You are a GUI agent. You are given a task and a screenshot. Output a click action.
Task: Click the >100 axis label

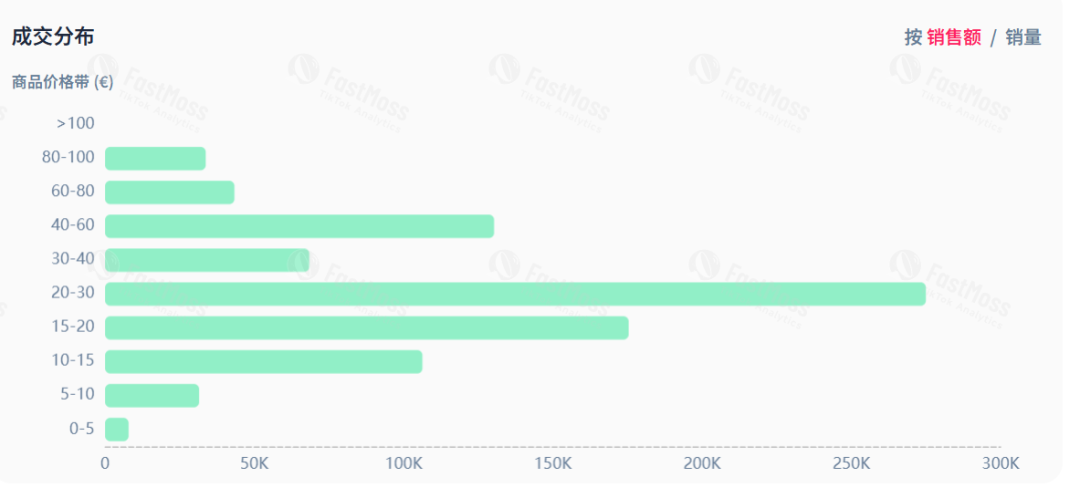click(75, 123)
